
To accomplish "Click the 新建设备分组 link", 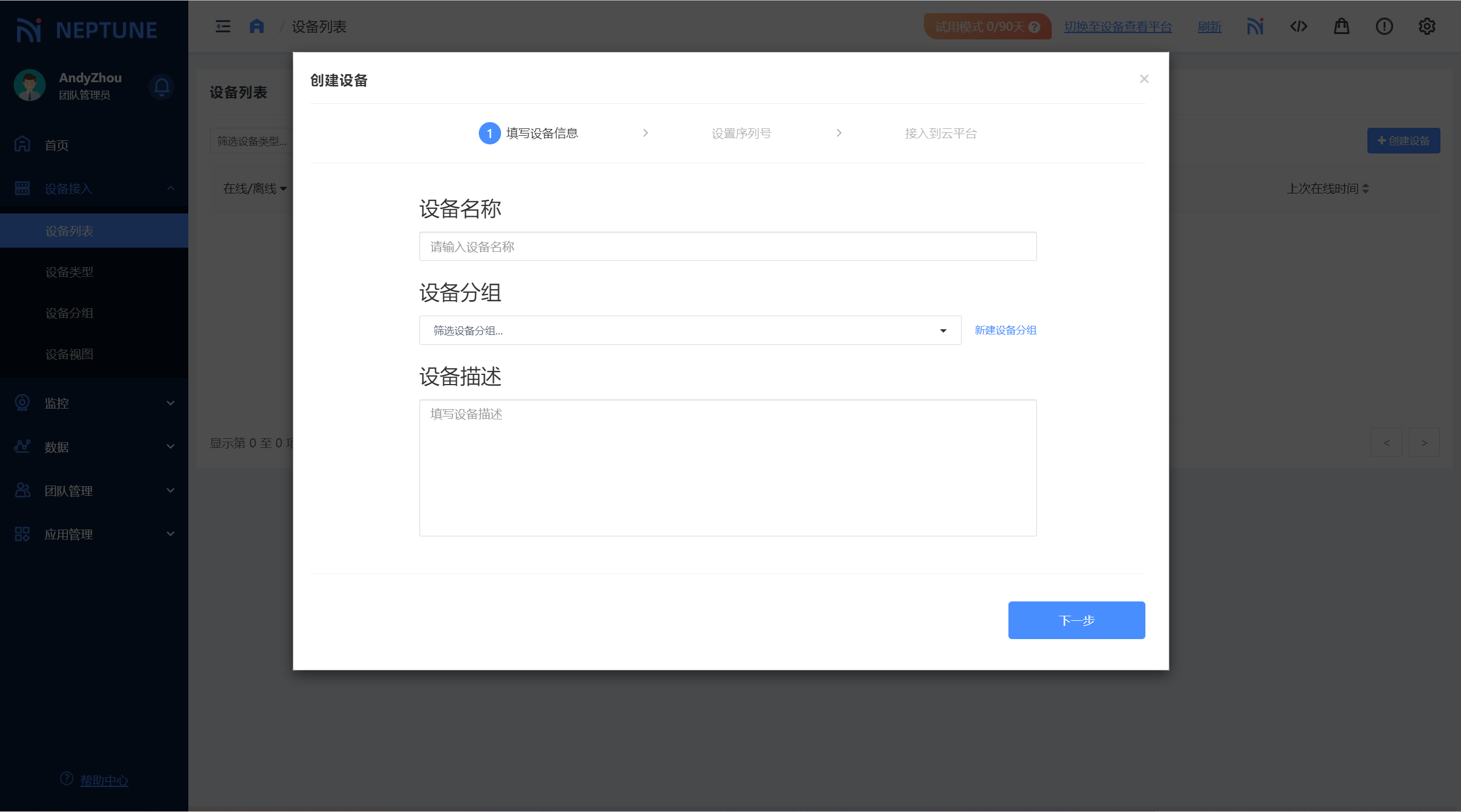I will [x=1005, y=330].
